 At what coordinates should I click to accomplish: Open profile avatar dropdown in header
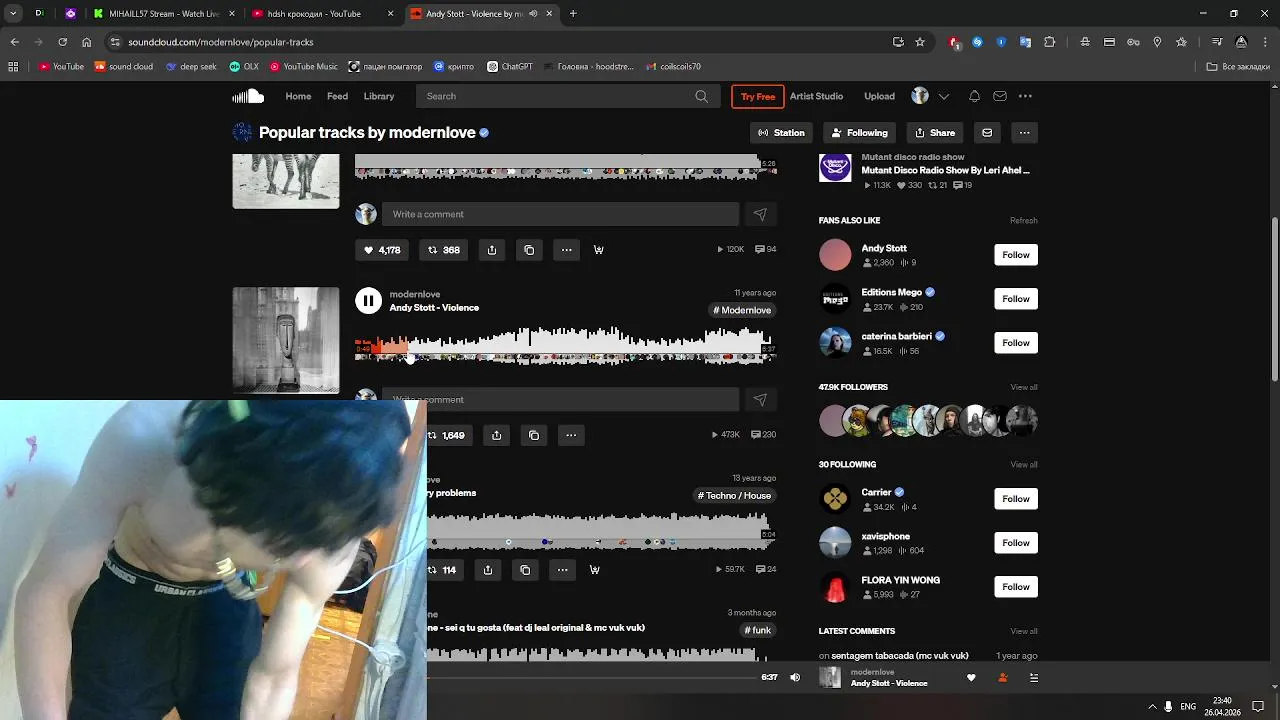coord(933,96)
